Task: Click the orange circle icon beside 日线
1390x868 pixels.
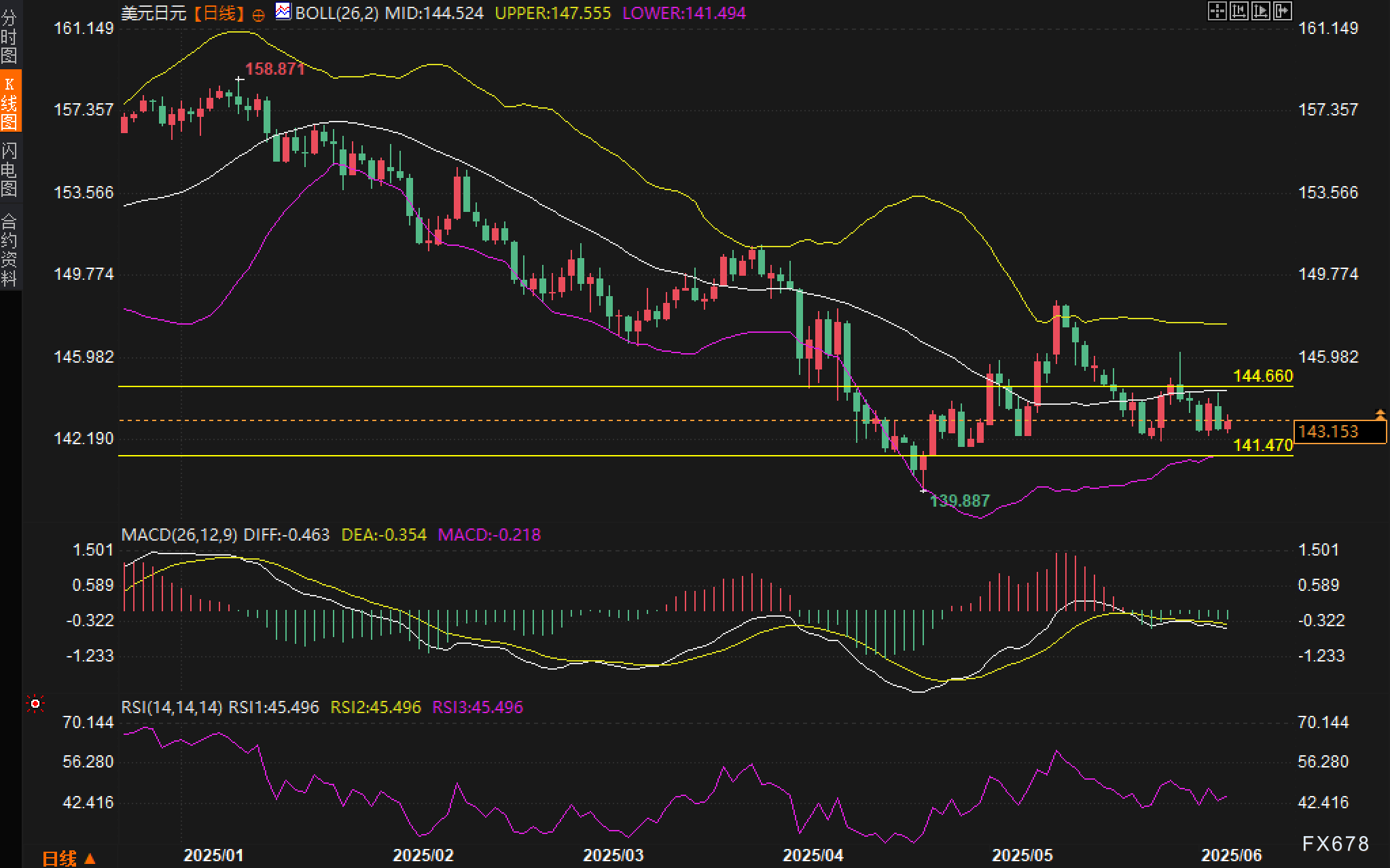Action: pyautogui.click(x=258, y=15)
